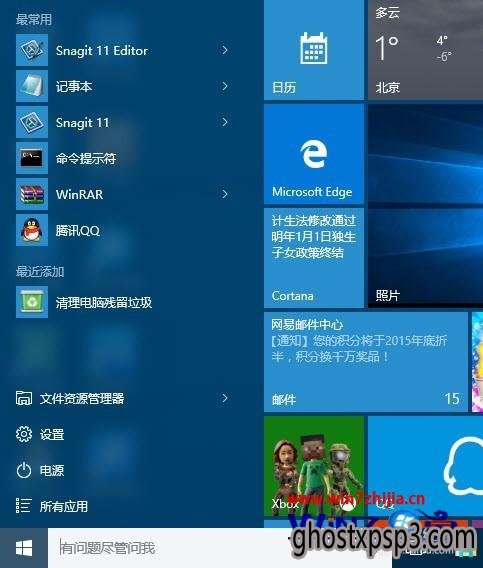This screenshot has height=568, width=483.
Task: Click the 1° temperature reading
Action: (387, 47)
